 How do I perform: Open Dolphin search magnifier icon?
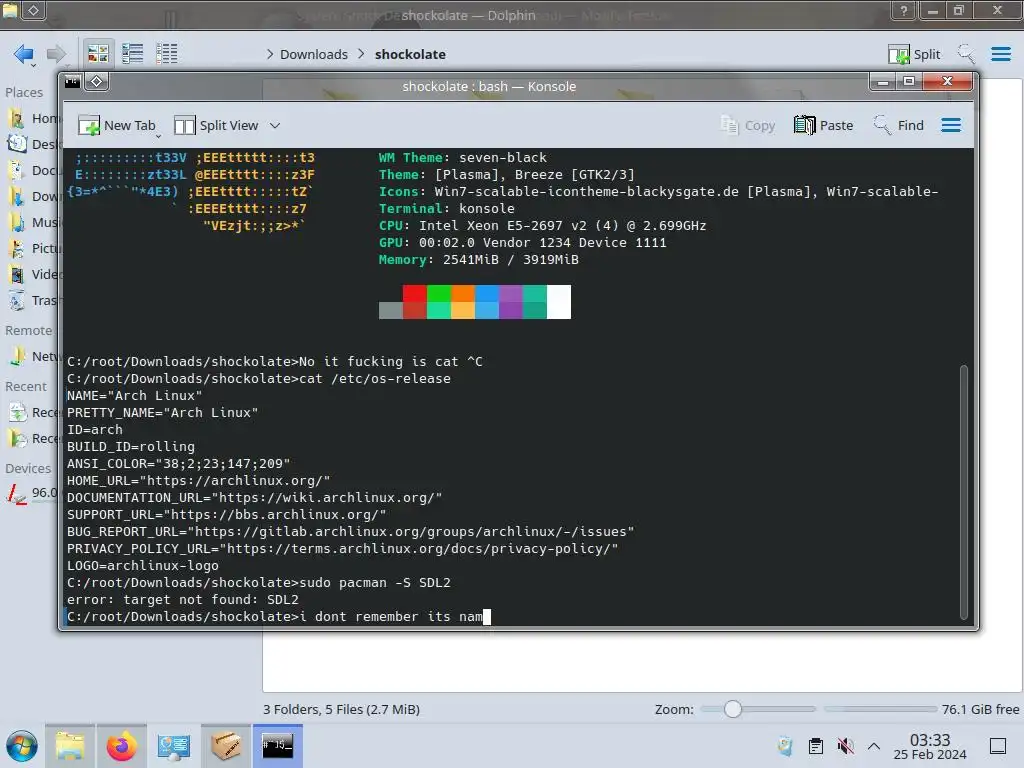[966, 54]
